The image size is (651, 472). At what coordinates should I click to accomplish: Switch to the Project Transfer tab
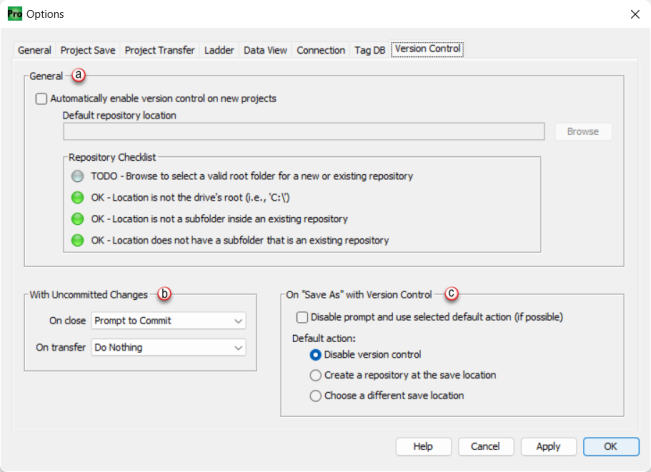(159, 50)
